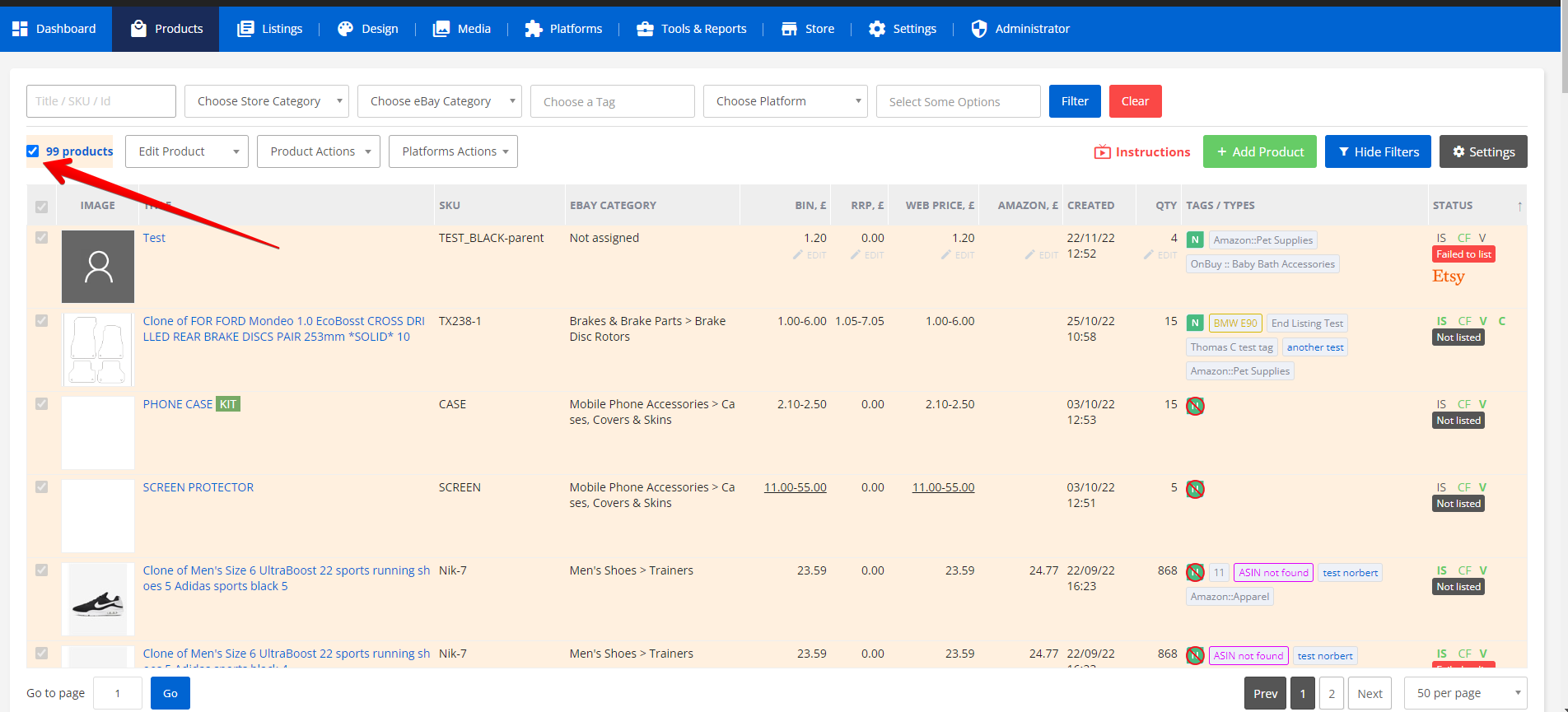Click the Listings document icon
This screenshot has width=1568, height=712.
click(245, 29)
